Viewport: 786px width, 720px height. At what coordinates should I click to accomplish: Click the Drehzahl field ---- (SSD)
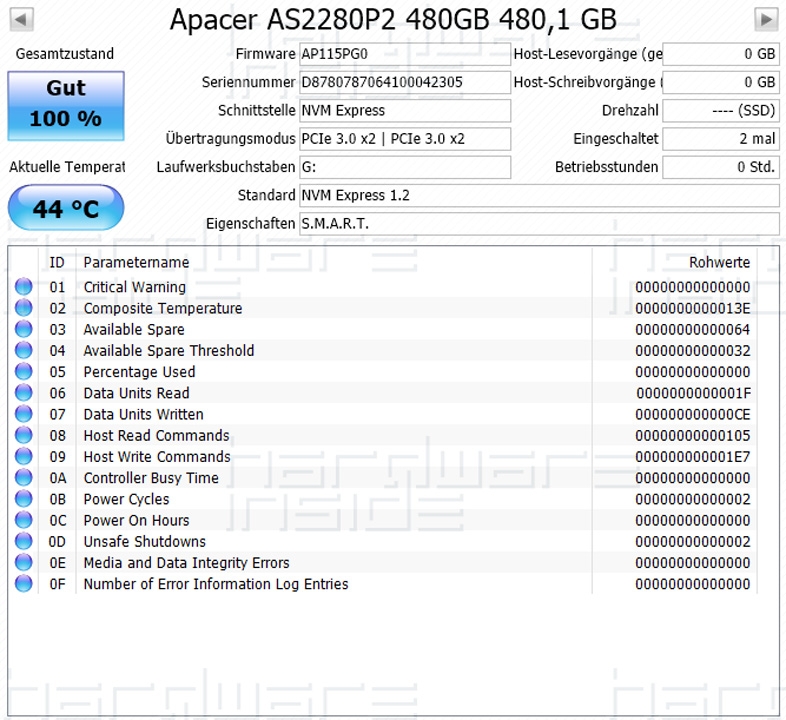tap(721, 110)
